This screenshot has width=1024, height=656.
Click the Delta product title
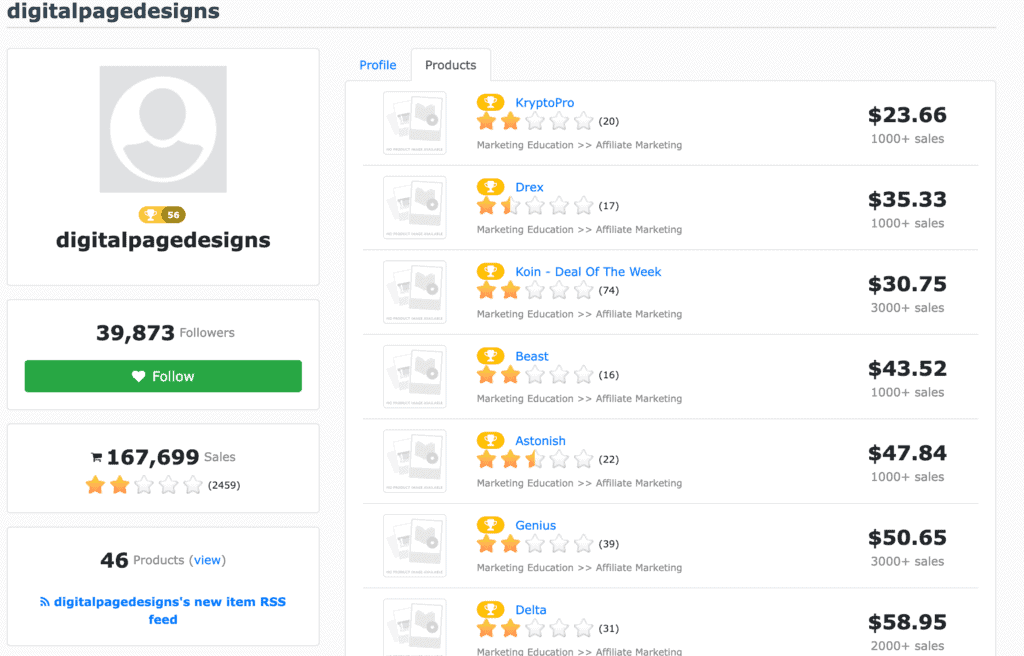click(x=530, y=610)
